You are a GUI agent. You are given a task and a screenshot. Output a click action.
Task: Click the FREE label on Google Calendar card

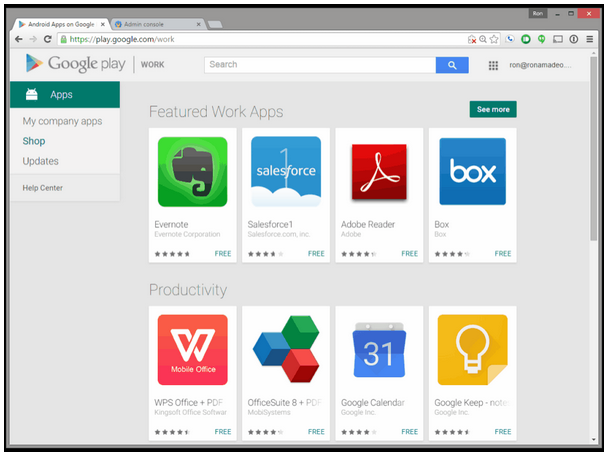(x=409, y=432)
